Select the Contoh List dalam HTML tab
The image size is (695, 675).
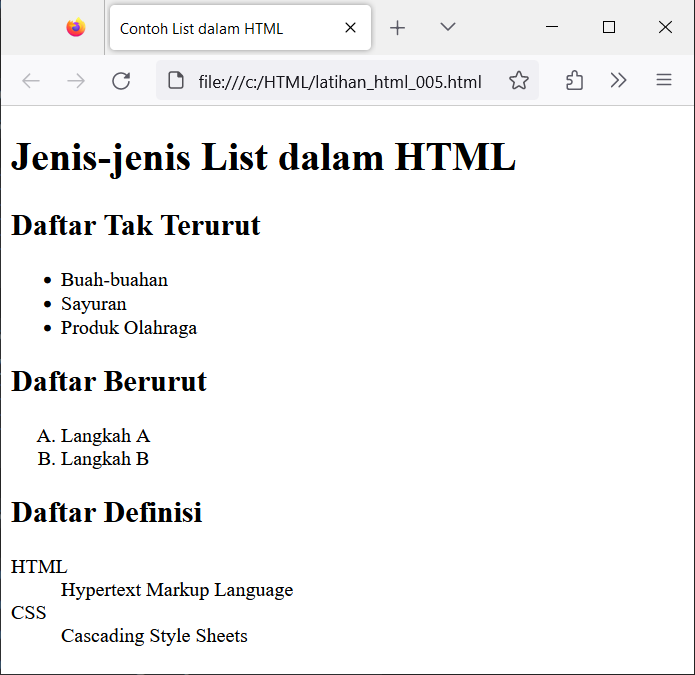[x=240, y=28]
